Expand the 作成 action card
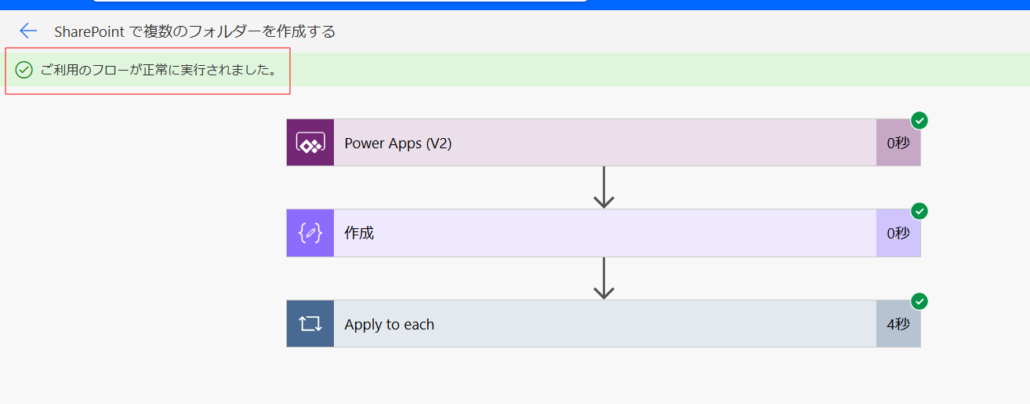The height and width of the screenshot is (404, 1030). (600, 233)
